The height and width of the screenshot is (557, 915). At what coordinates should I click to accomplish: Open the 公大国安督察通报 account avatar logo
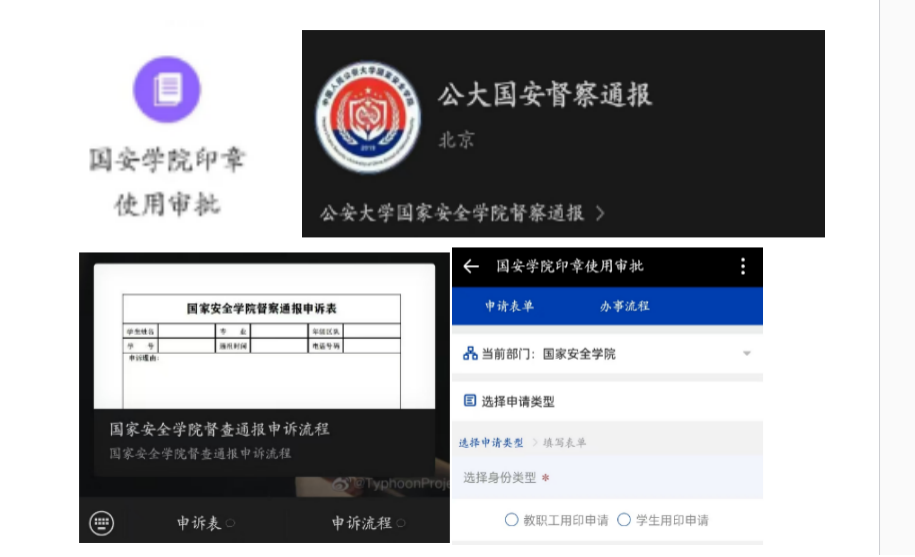click(x=368, y=117)
